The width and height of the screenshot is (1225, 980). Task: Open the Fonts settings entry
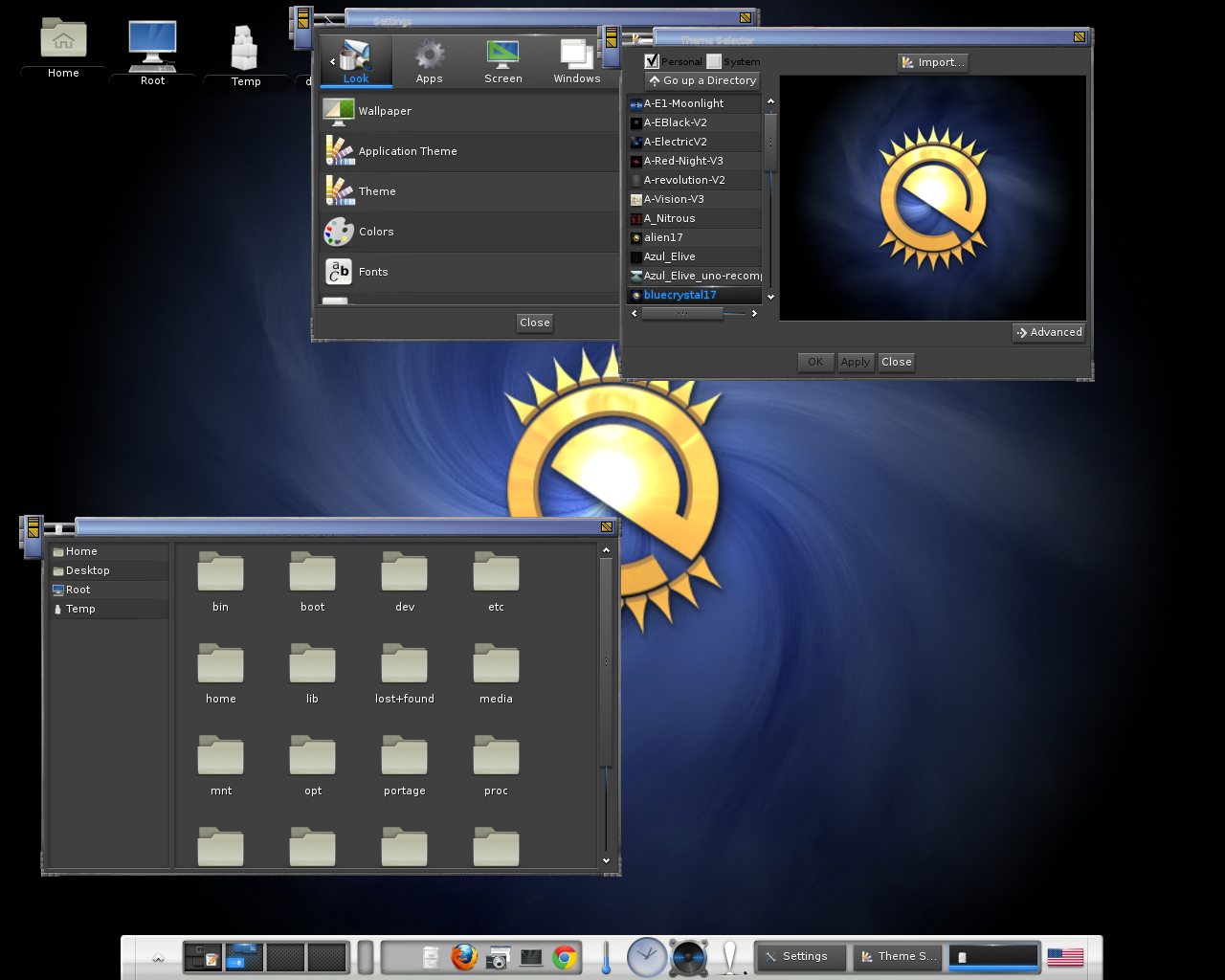(470, 272)
